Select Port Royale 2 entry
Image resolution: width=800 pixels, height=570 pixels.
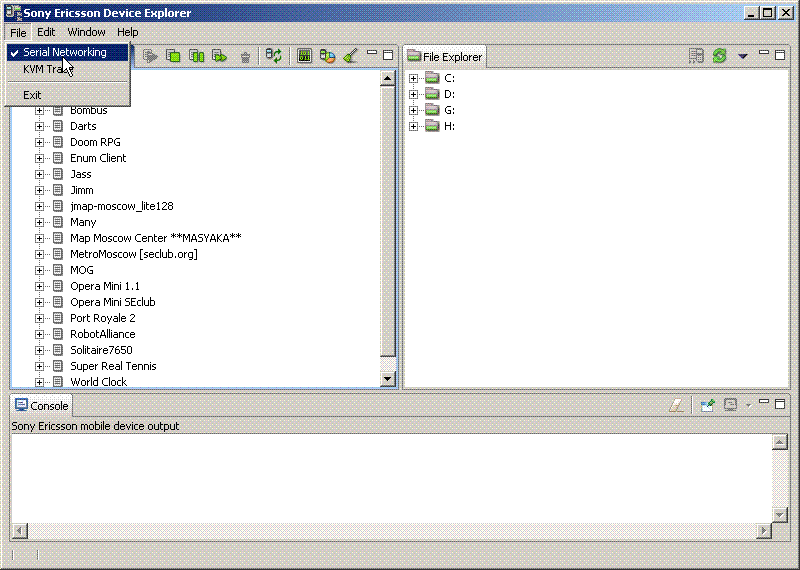[103, 318]
